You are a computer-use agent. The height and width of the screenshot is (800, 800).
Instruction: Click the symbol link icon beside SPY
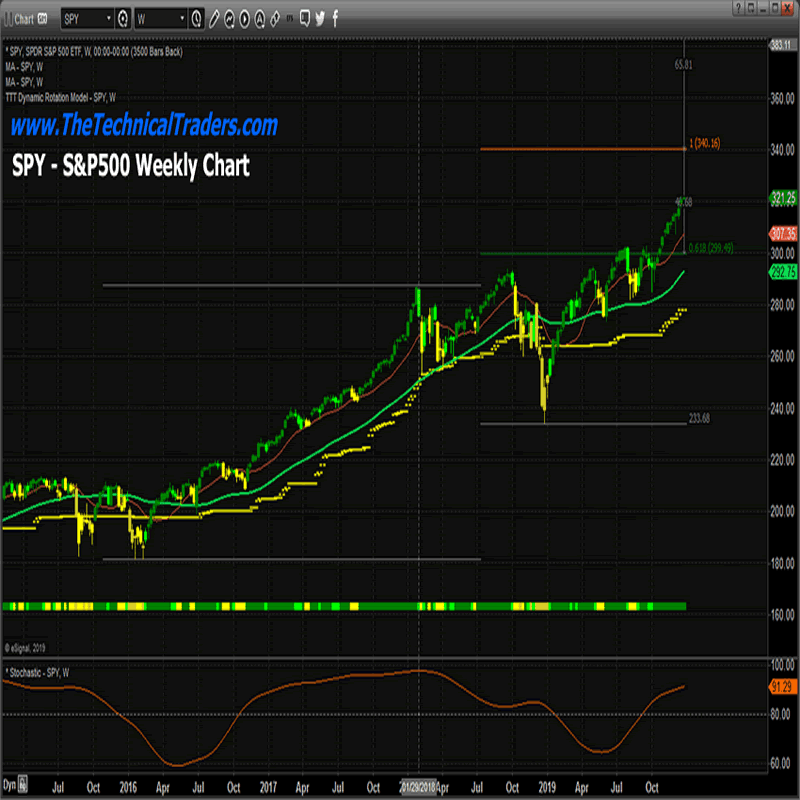[122, 19]
